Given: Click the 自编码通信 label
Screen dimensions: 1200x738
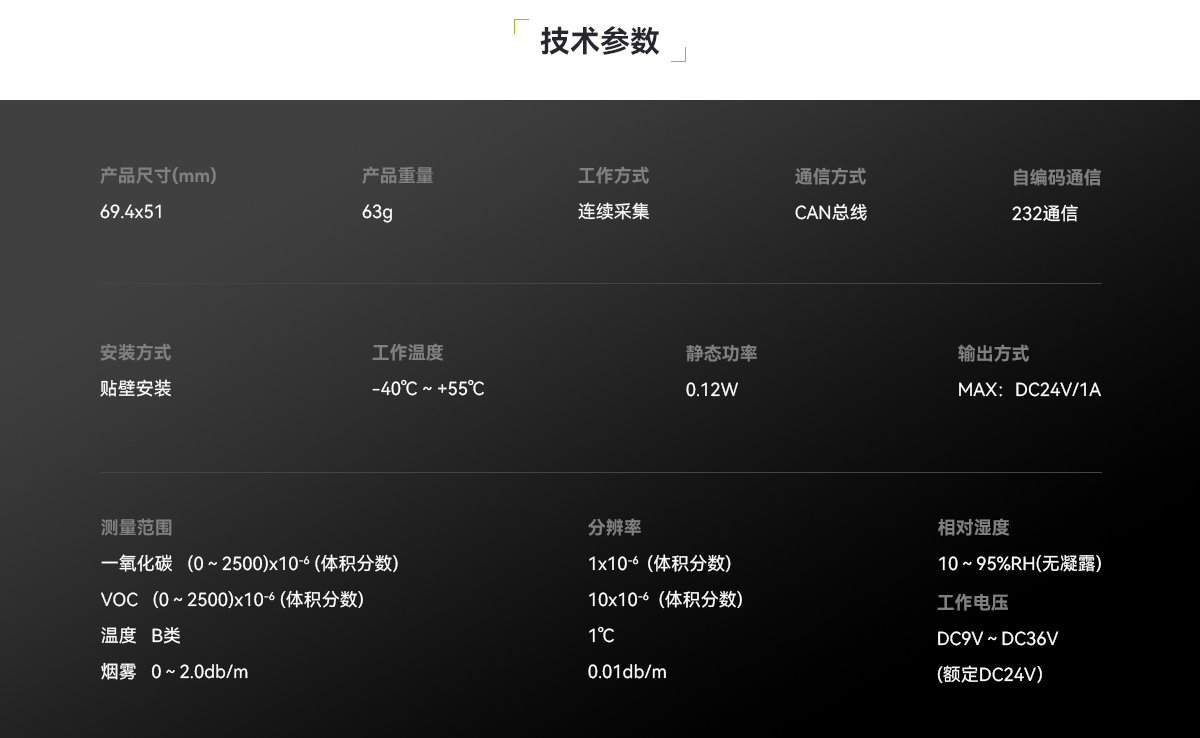Looking at the screenshot, I should pyautogui.click(x=1056, y=178).
